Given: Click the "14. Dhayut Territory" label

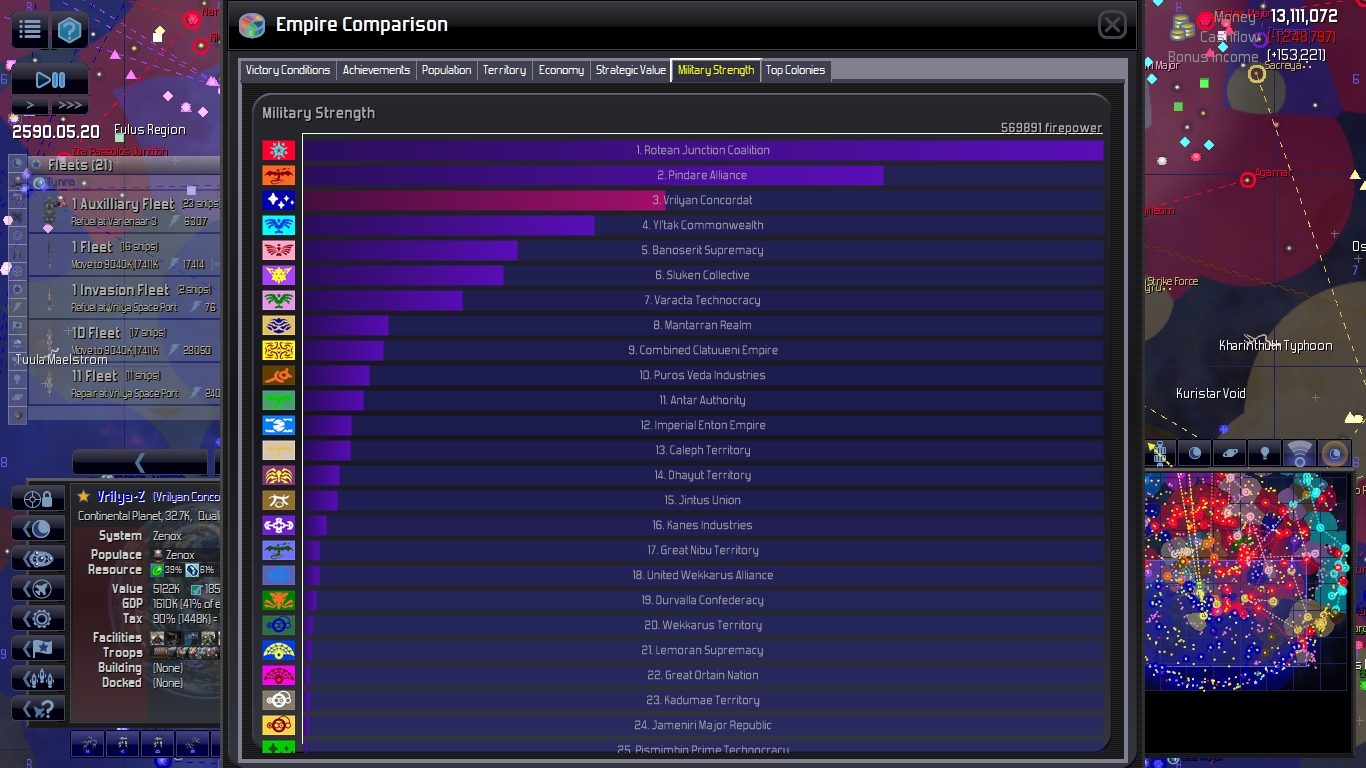Looking at the screenshot, I should click(703, 475).
